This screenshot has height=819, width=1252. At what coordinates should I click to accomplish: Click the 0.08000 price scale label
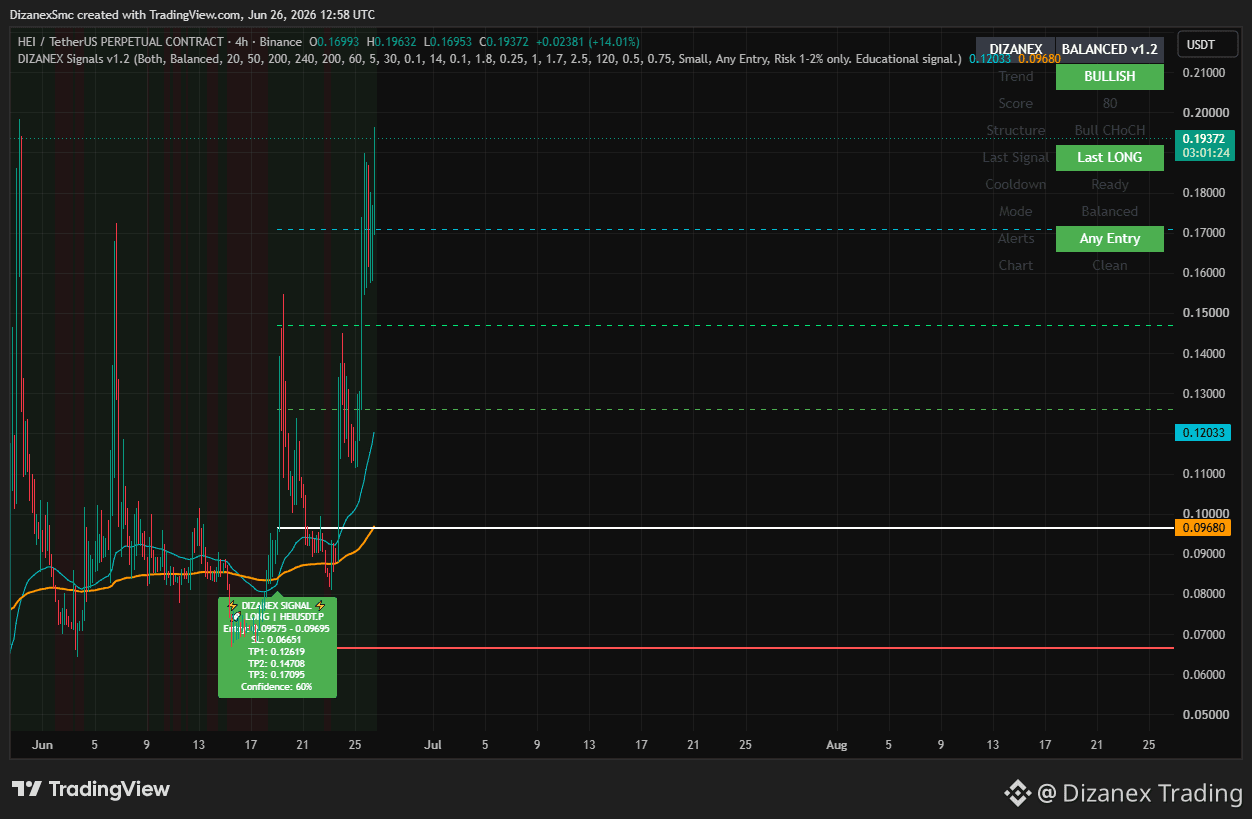pos(1202,594)
